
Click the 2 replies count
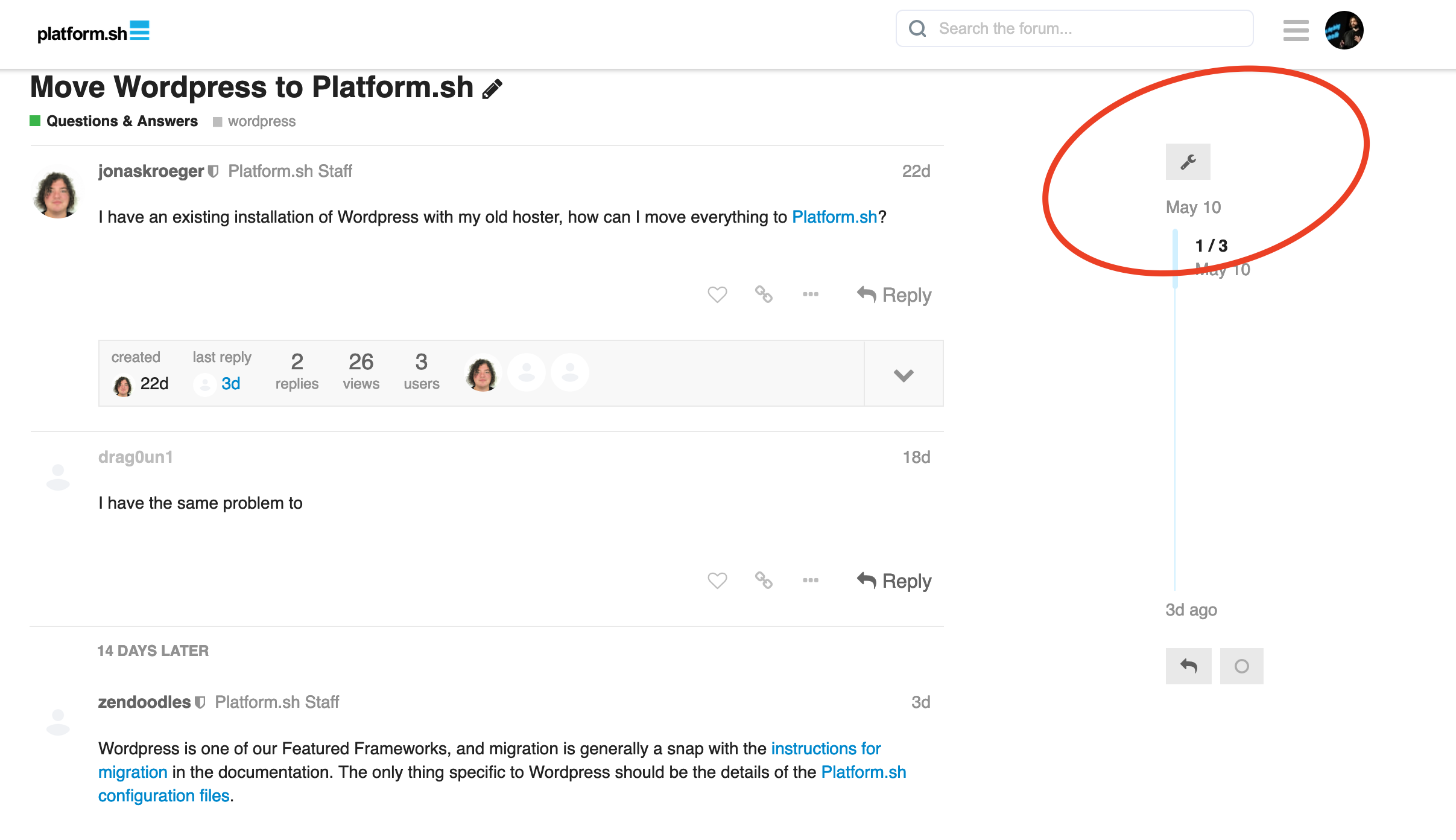(297, 371)
